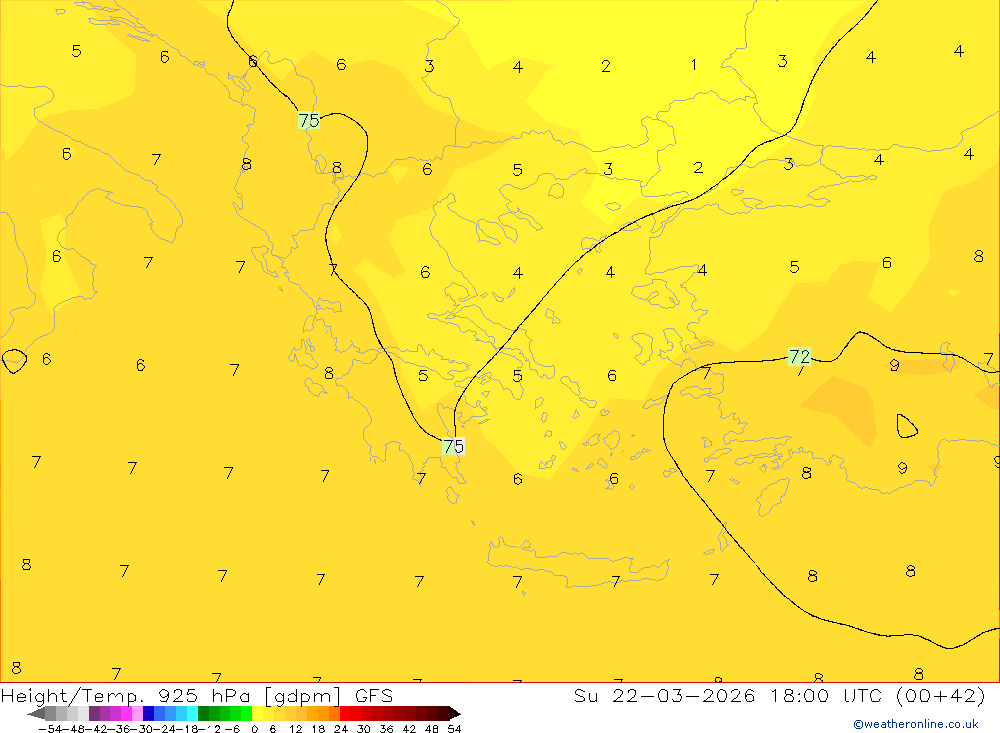1000x733 pixels.
Task: Click the 18:00 UTC time text
Action: (825, 695)
